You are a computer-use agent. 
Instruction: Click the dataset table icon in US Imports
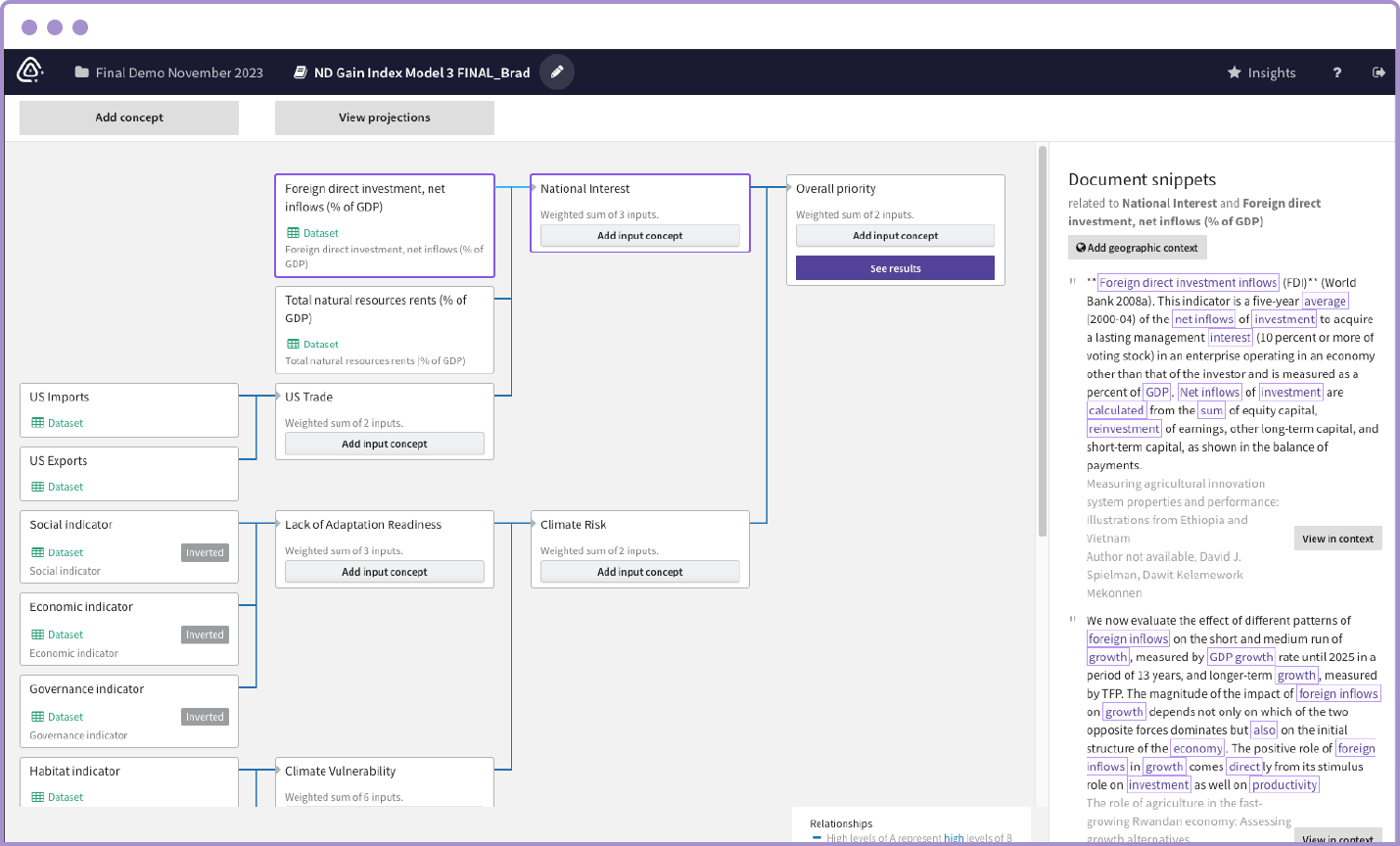[38, 423]
